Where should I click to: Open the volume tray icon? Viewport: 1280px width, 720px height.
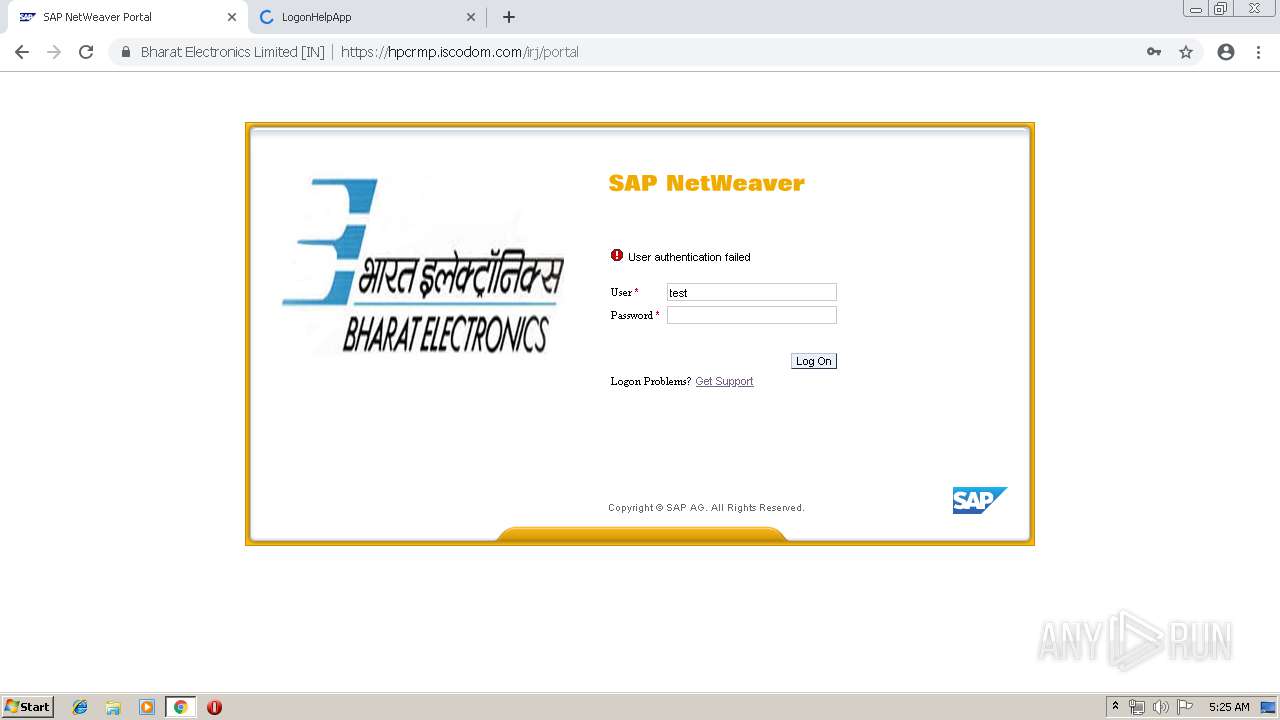point(1160,707)
